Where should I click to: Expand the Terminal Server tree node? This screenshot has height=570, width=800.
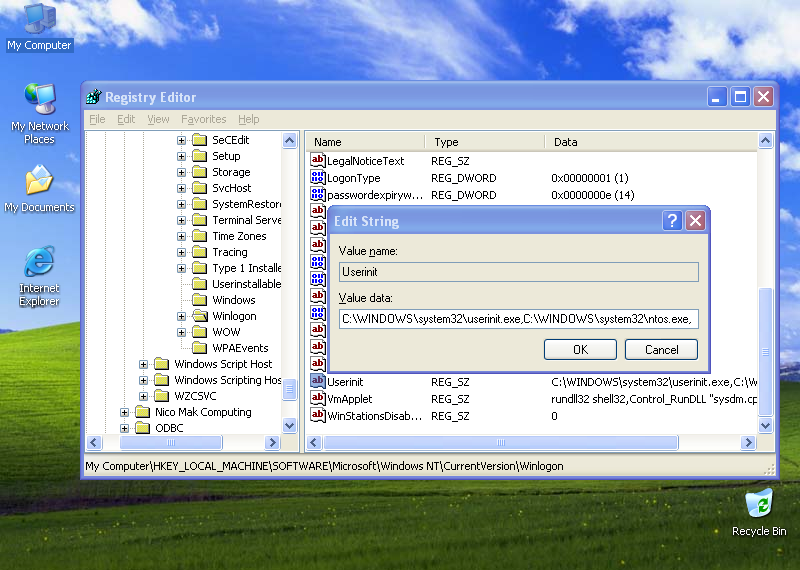(181, 220)
